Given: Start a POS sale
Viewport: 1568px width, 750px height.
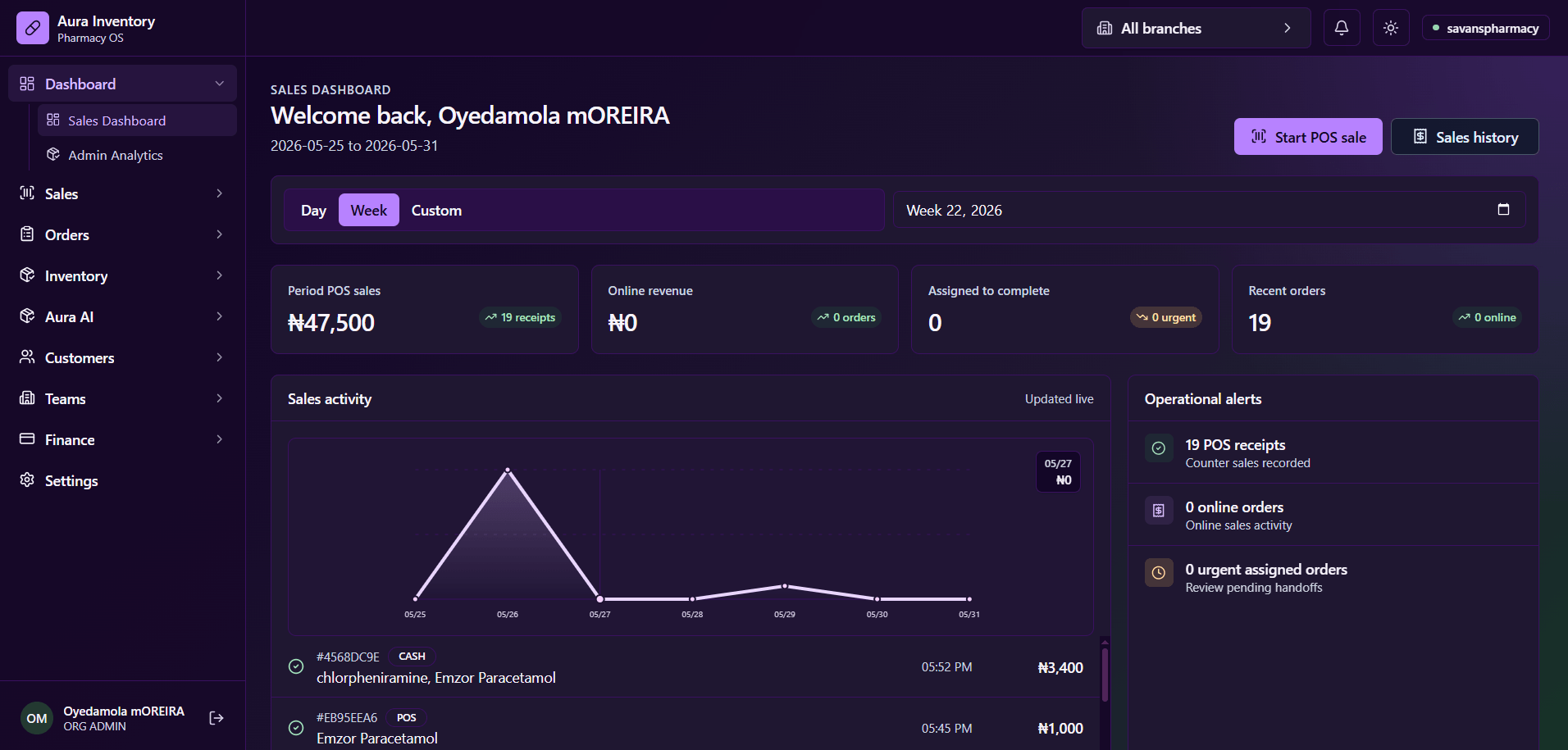Looking at the screenshot, I should coord(1308,137).
